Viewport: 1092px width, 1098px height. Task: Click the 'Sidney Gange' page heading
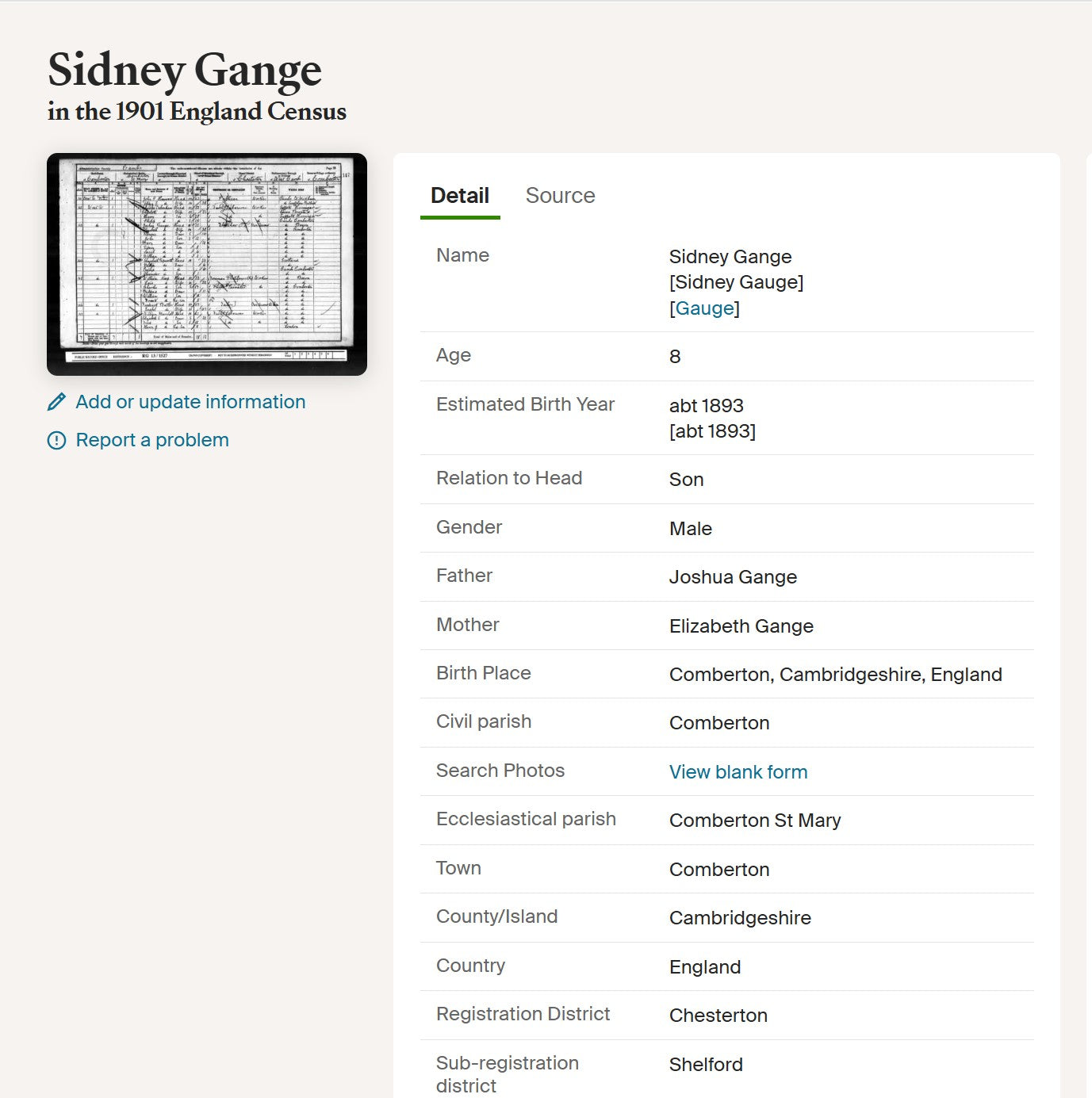click(185, 70)
